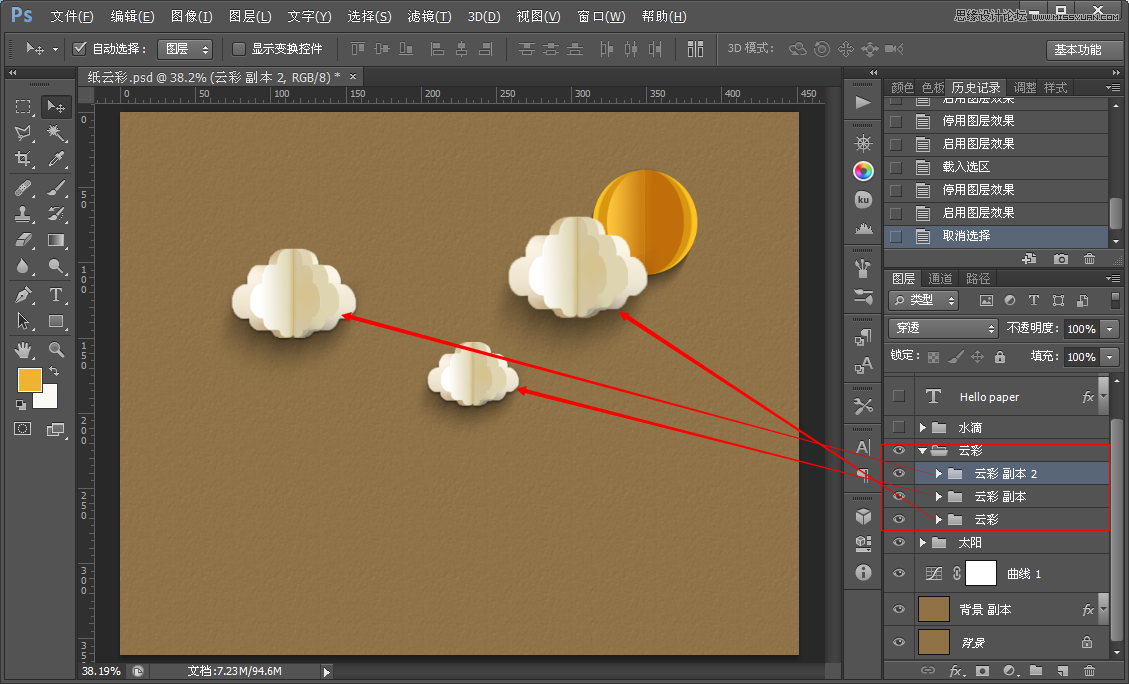Image resolution: width=1129 pixels, height=684 pixels.
Task: Hide the 背景 layer
Action: [899, 642]
